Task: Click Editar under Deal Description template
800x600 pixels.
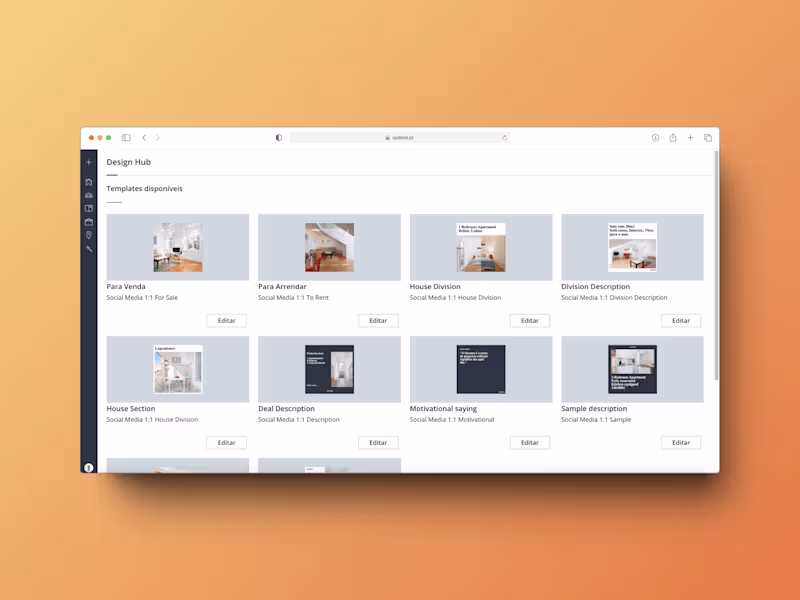Action: (378, 442)
